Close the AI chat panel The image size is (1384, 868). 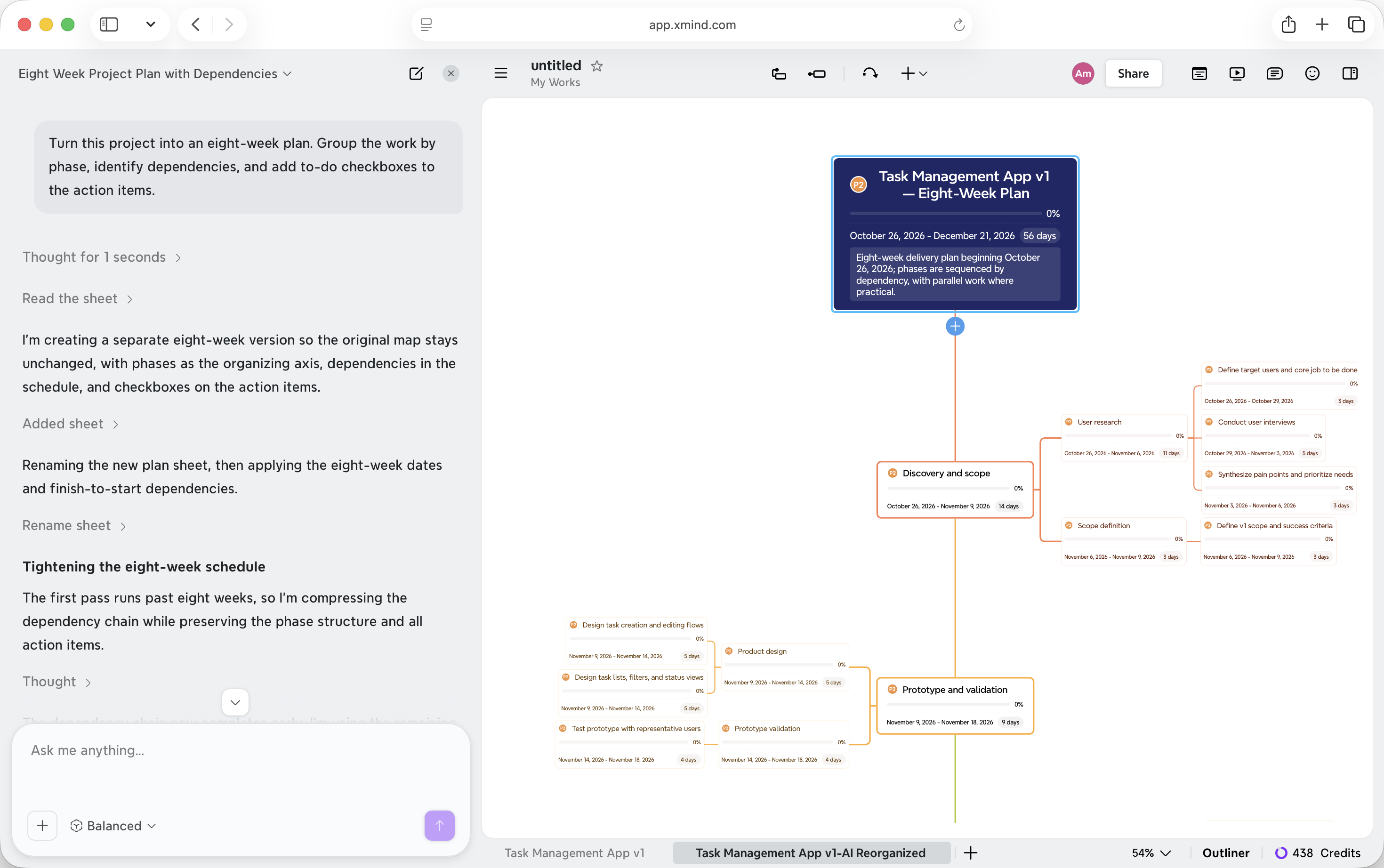(451, 73)
